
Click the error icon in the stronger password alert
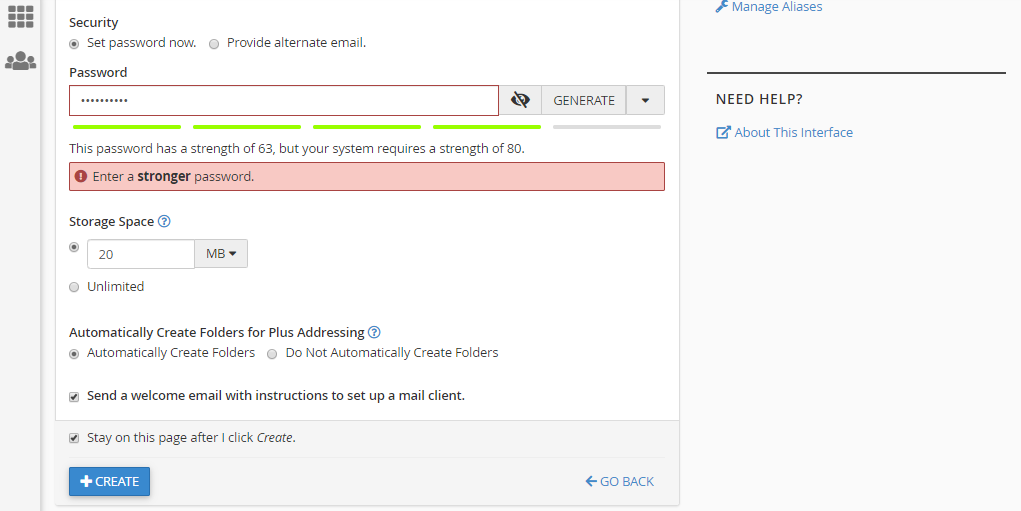click(x=81, y=176)
